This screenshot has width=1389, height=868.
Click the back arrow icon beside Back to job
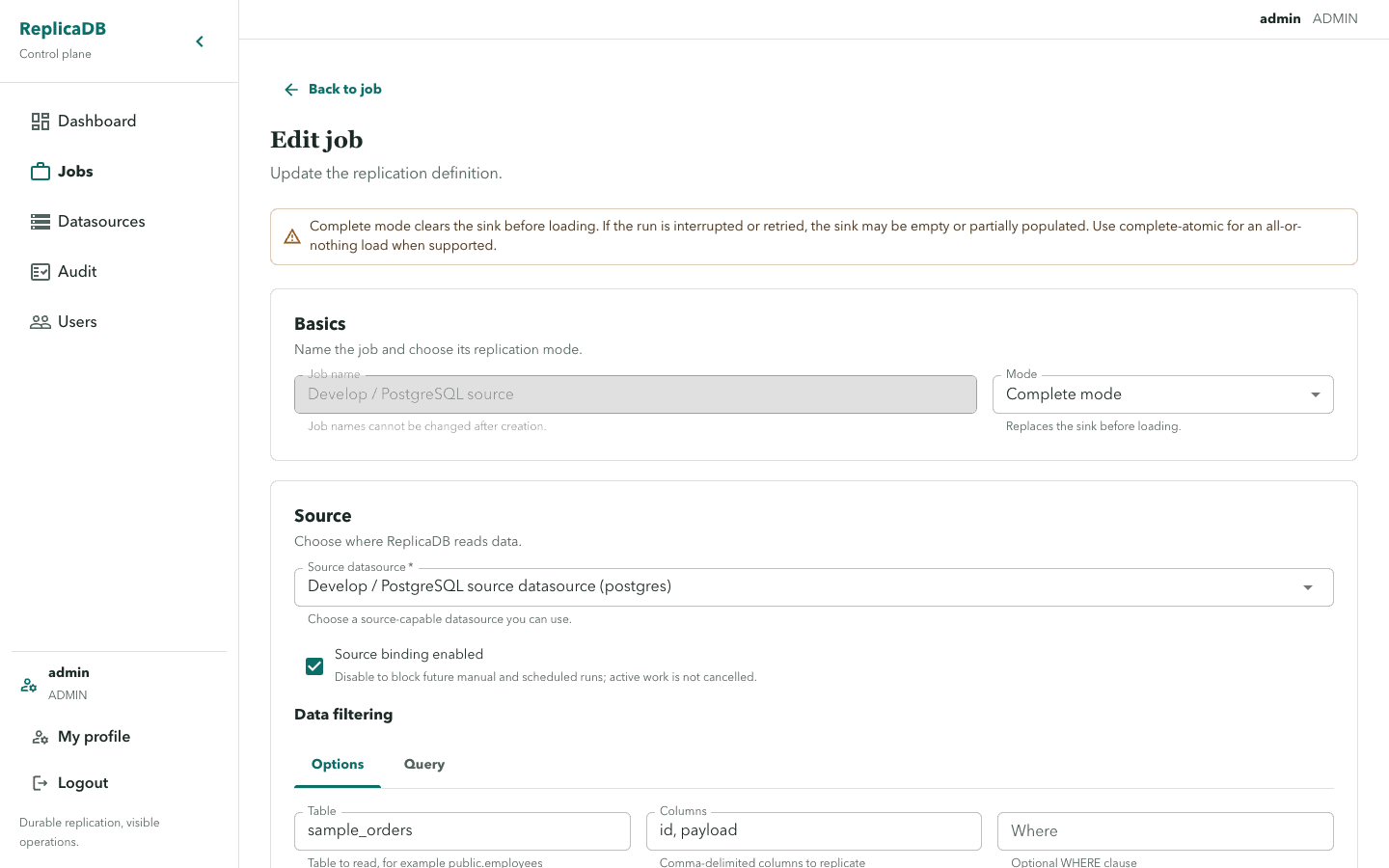click(x=291, y=90)
